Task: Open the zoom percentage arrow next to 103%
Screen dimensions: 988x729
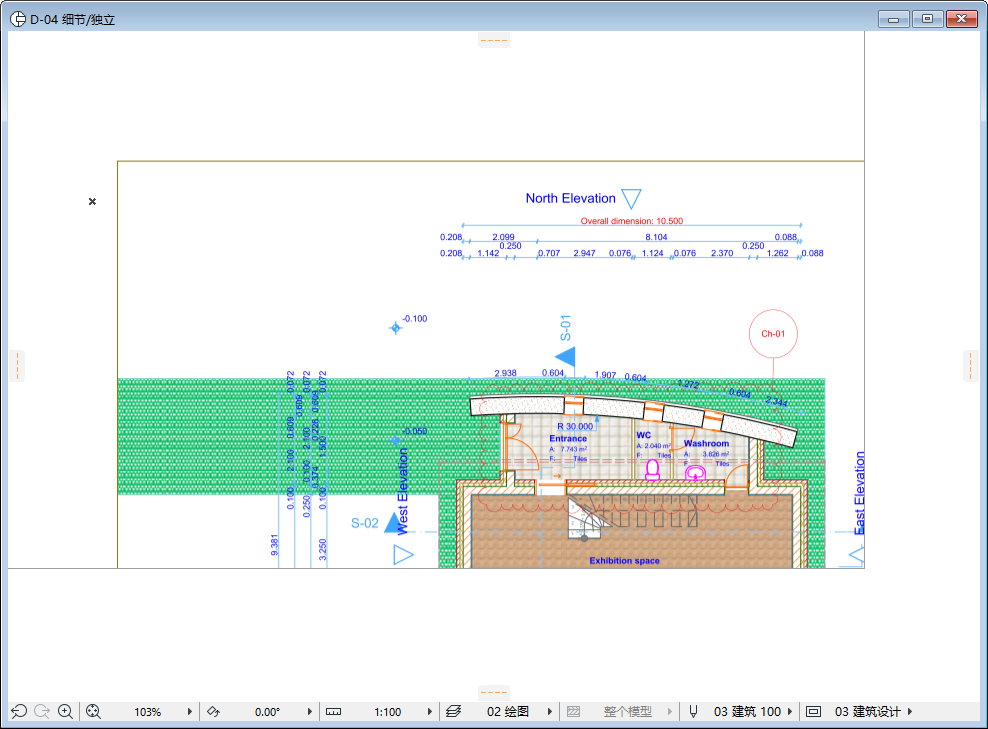Action: 190,711
